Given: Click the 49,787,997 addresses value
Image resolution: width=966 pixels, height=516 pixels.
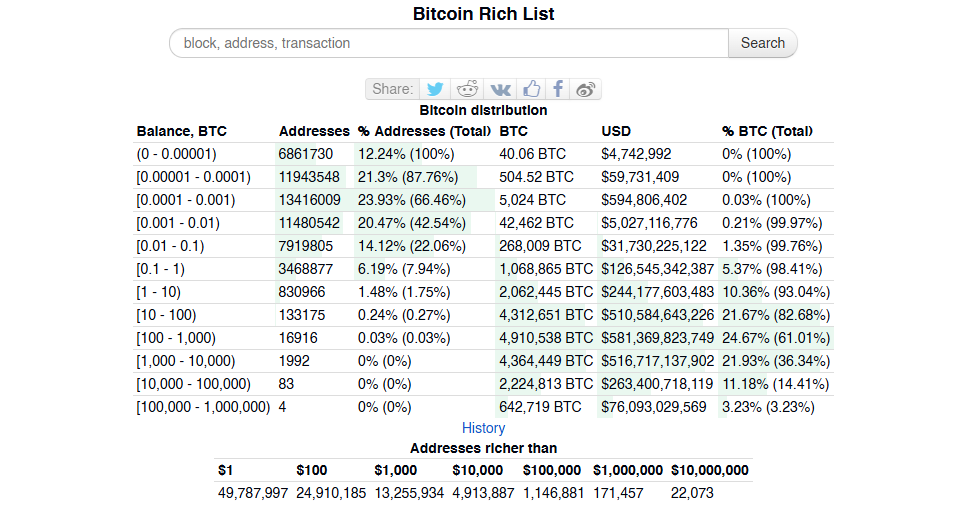Looking at the screenshot, I should tap(253, 493).
